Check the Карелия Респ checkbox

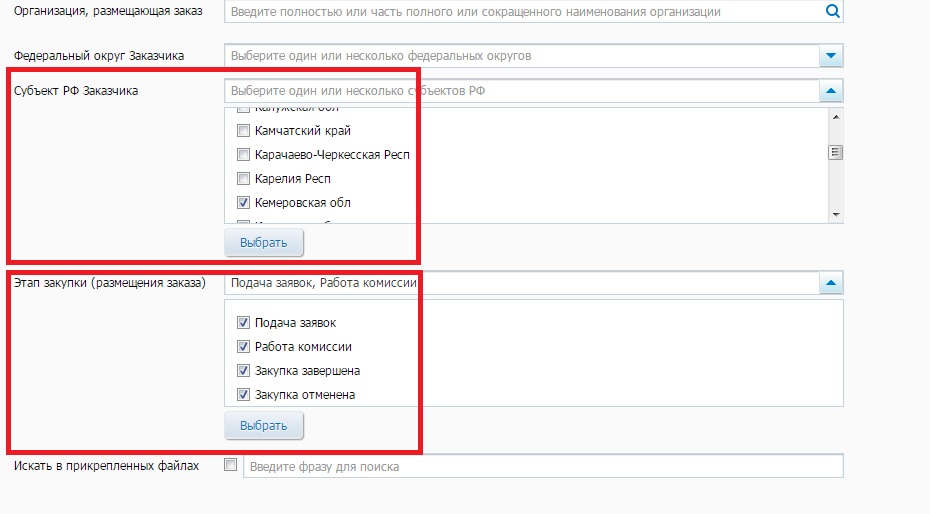pyautogui.click(x=243, y=178)
